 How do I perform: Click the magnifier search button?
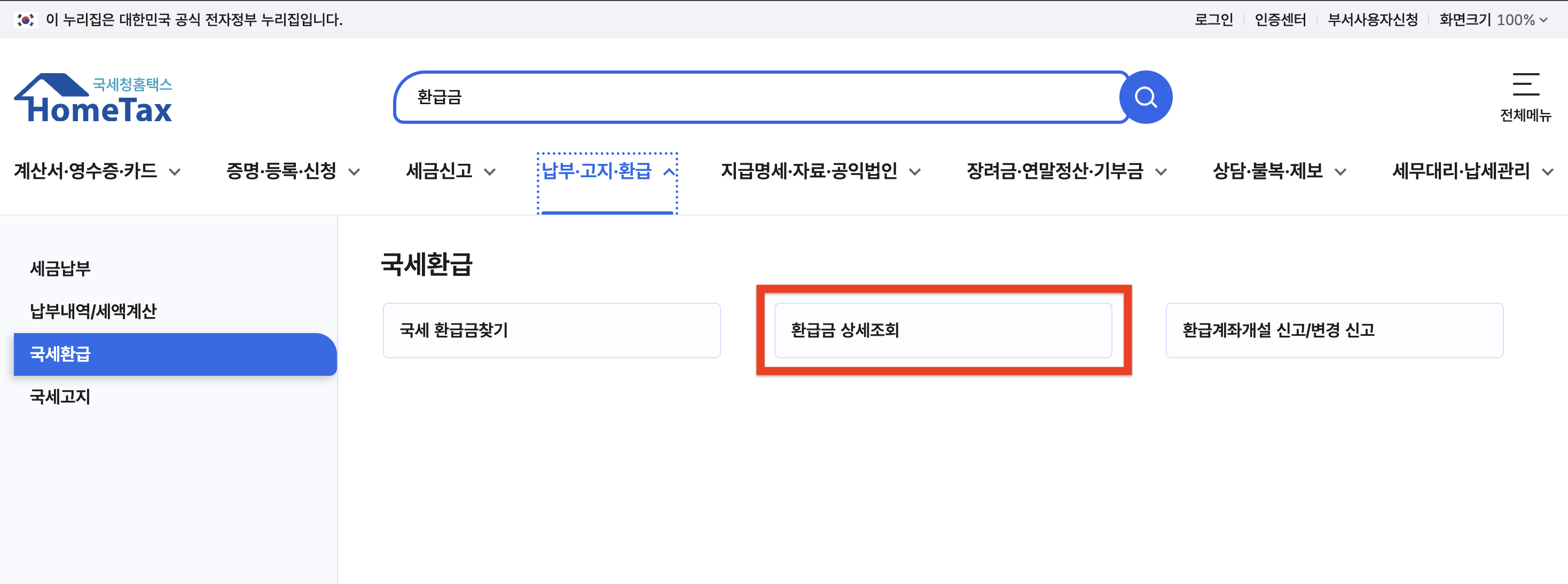click(1145, 97)
